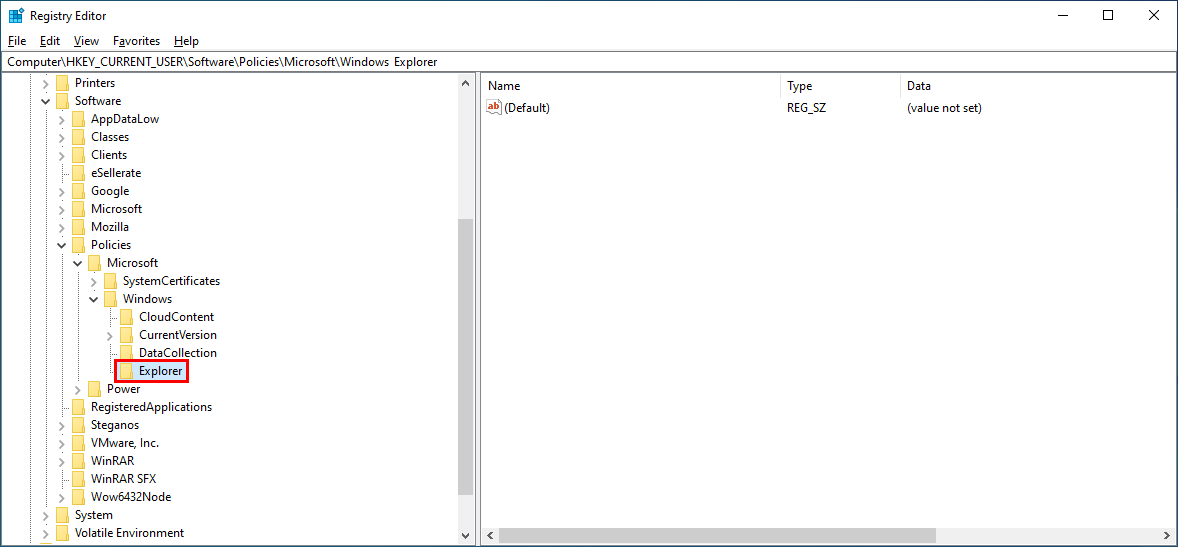Click the RegisteredApplications folder icon
This screenshot has height=547, width=1178.
(x=78, y=407)
